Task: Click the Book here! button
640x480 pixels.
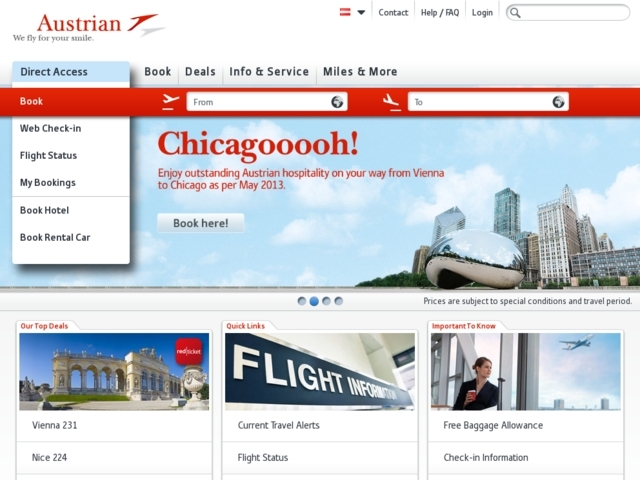Action: coord(201,223)
